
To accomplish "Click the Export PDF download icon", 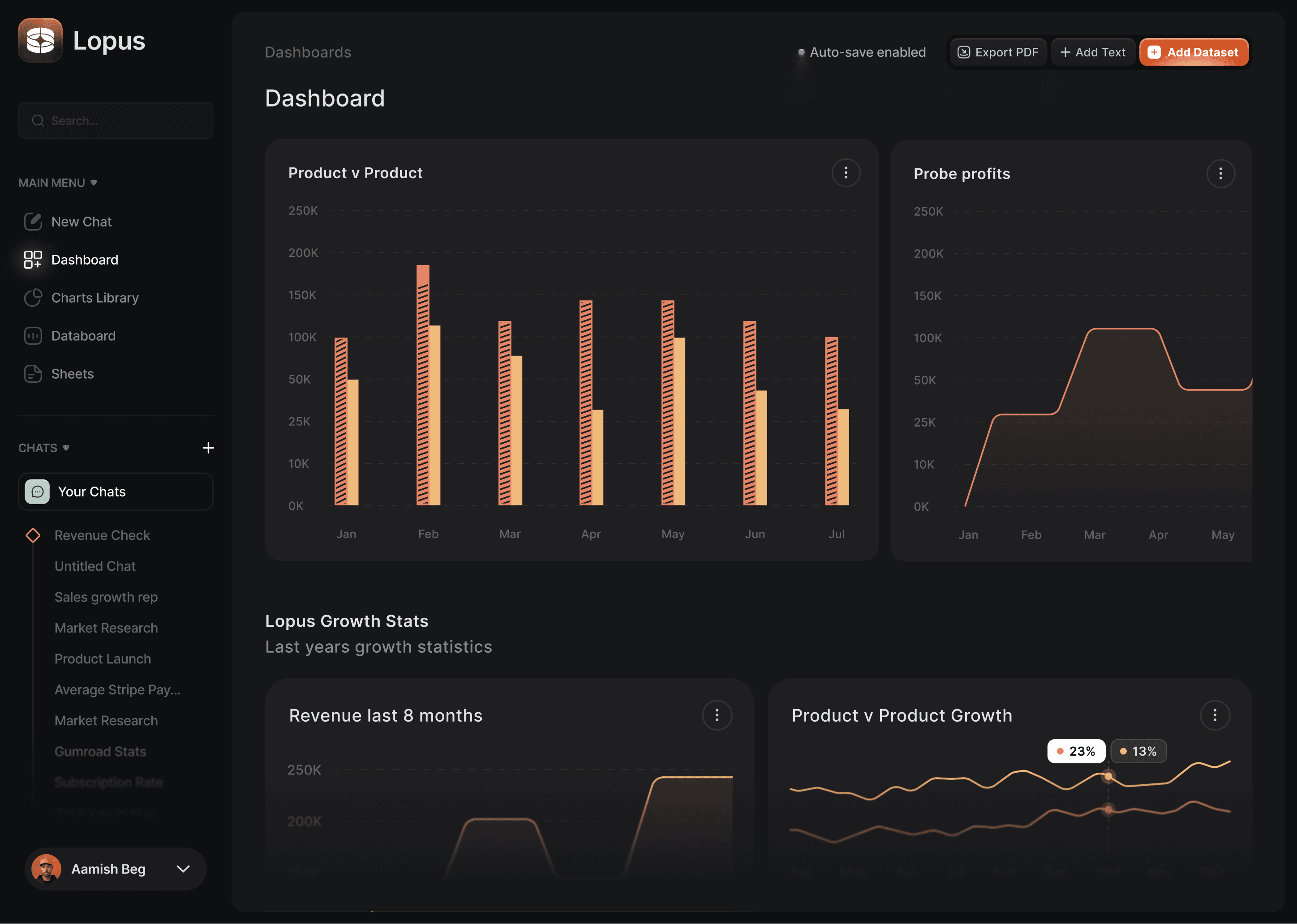I will 964,52.
